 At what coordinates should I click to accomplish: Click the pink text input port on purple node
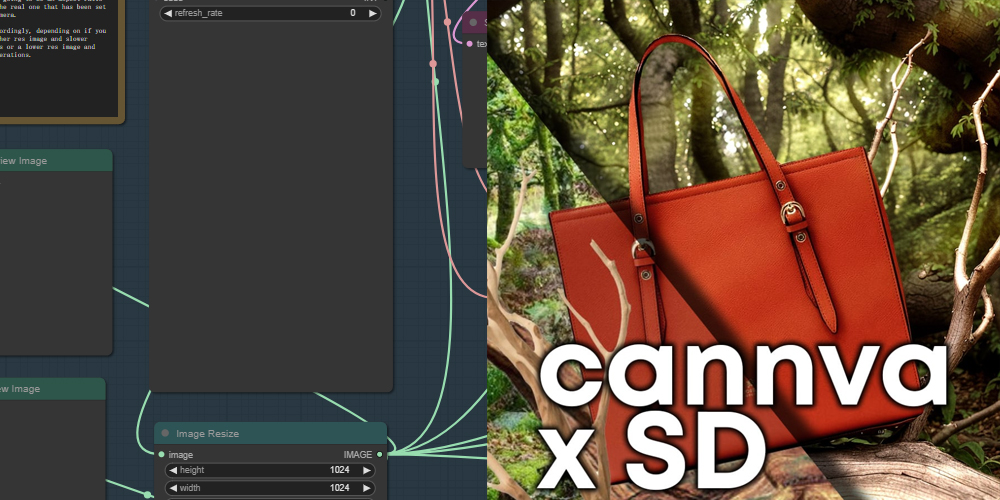pos(470,44)
